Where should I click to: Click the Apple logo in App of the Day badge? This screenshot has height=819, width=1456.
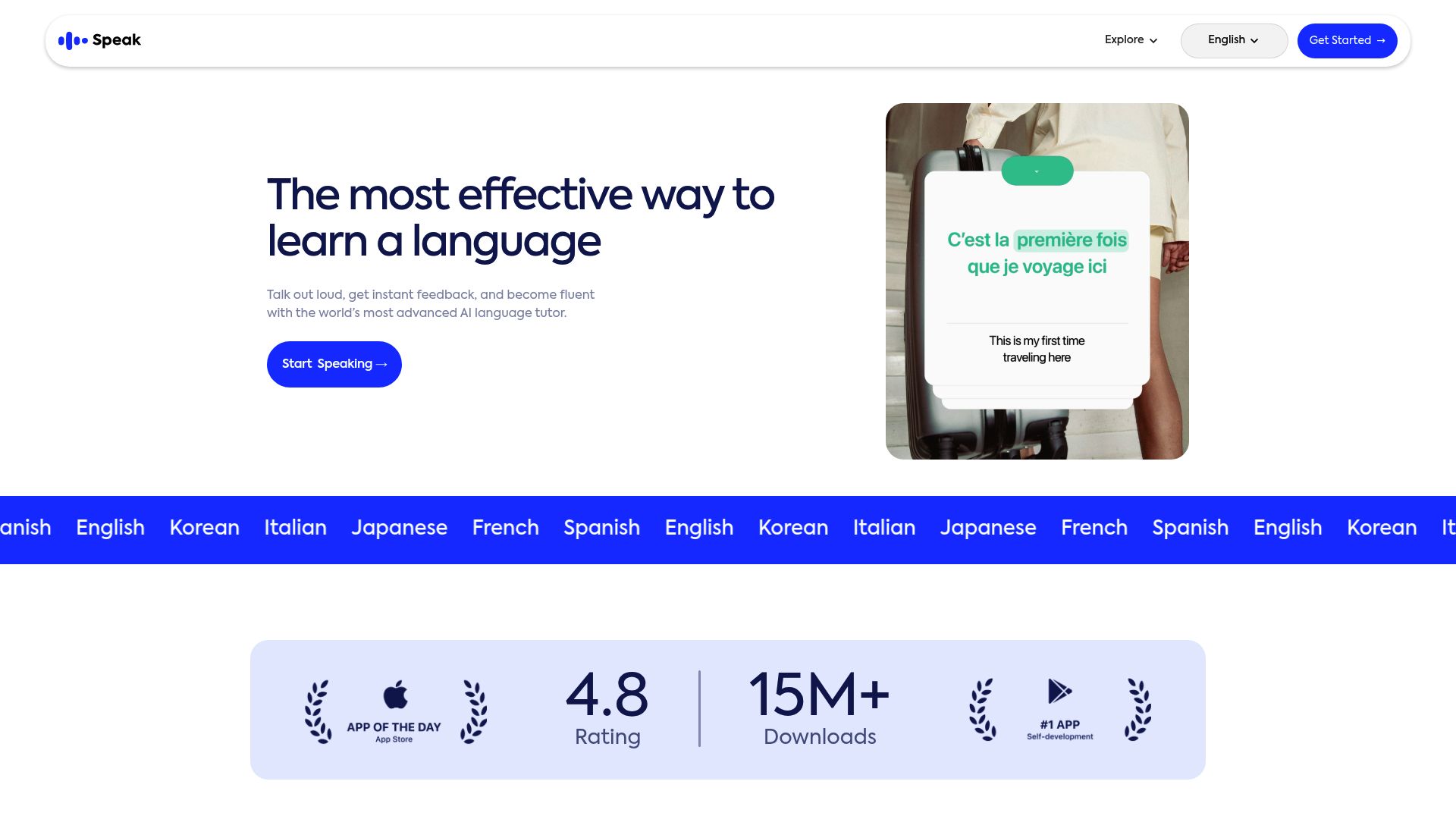394,694
